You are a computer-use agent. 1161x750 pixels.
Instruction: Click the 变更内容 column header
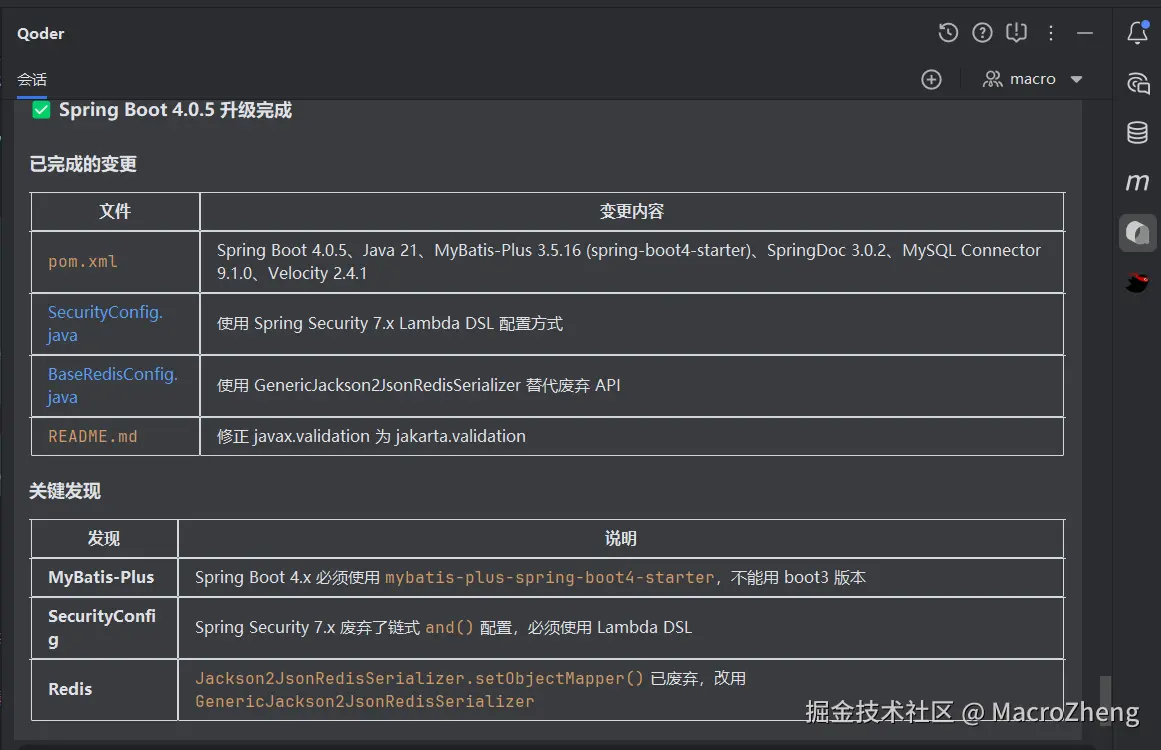click(x=632, y=212)
